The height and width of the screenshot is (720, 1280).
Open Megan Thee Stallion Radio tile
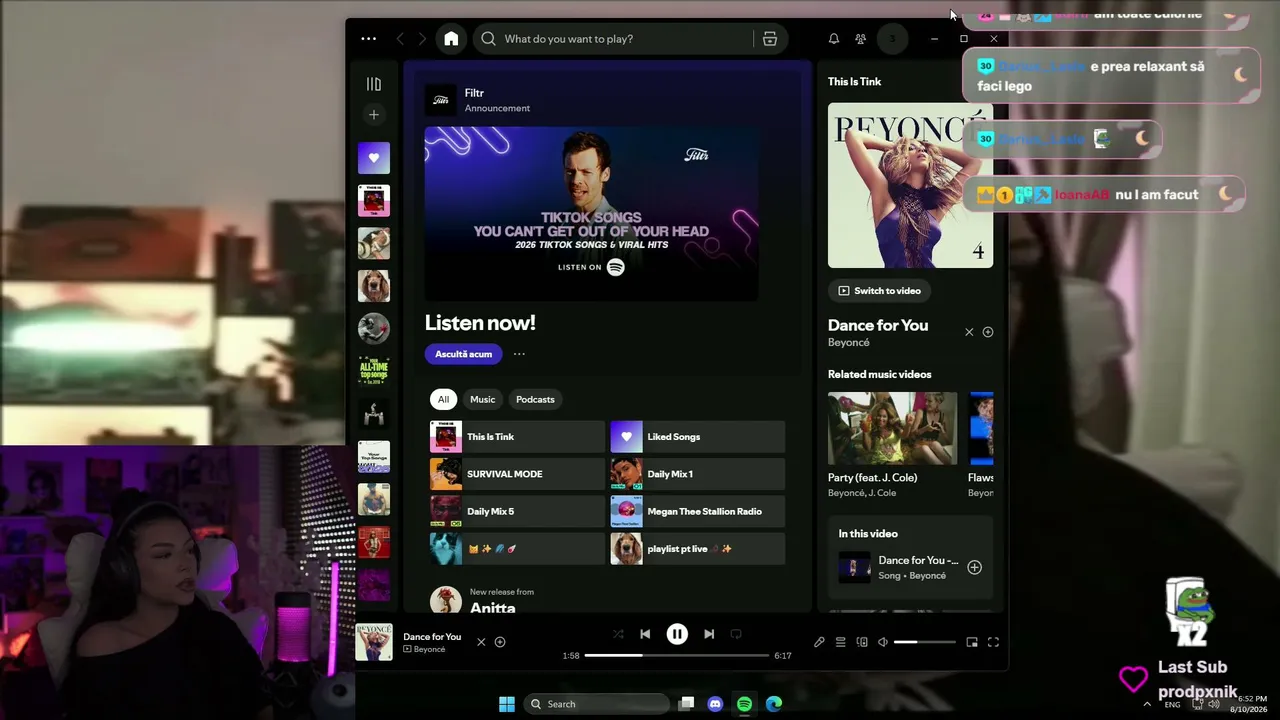pyautogui.click(x=698, y=511)
